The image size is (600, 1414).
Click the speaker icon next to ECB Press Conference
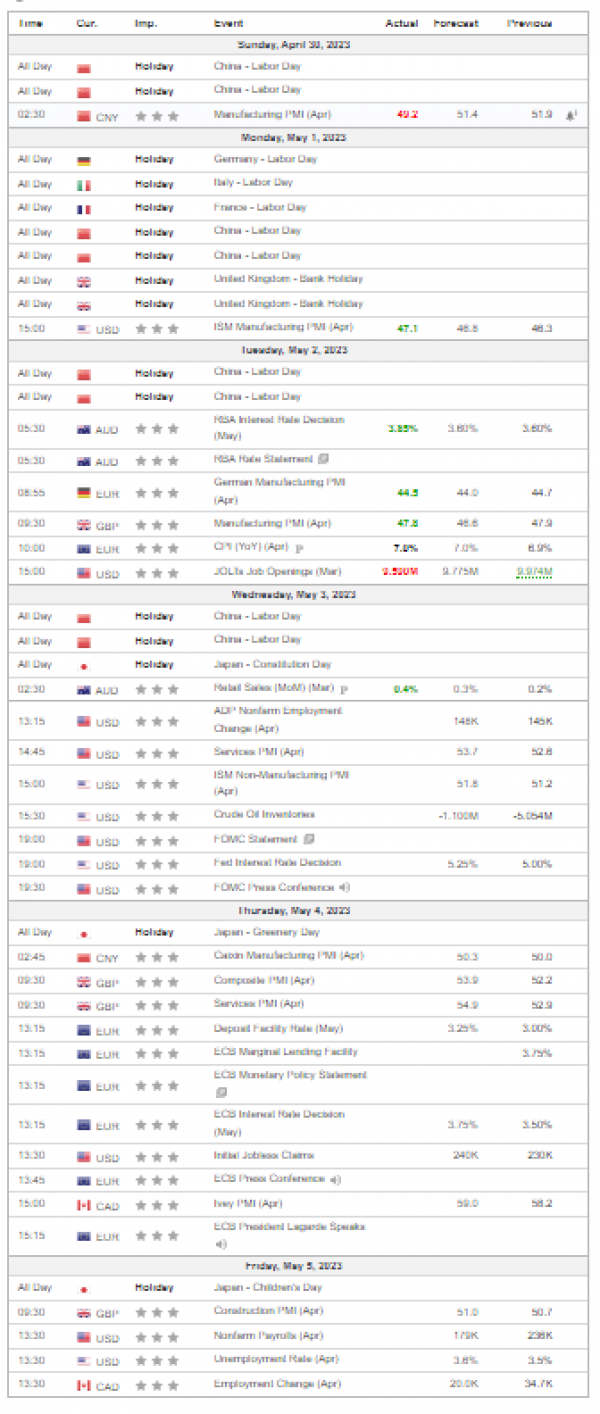coord(334,1179)
